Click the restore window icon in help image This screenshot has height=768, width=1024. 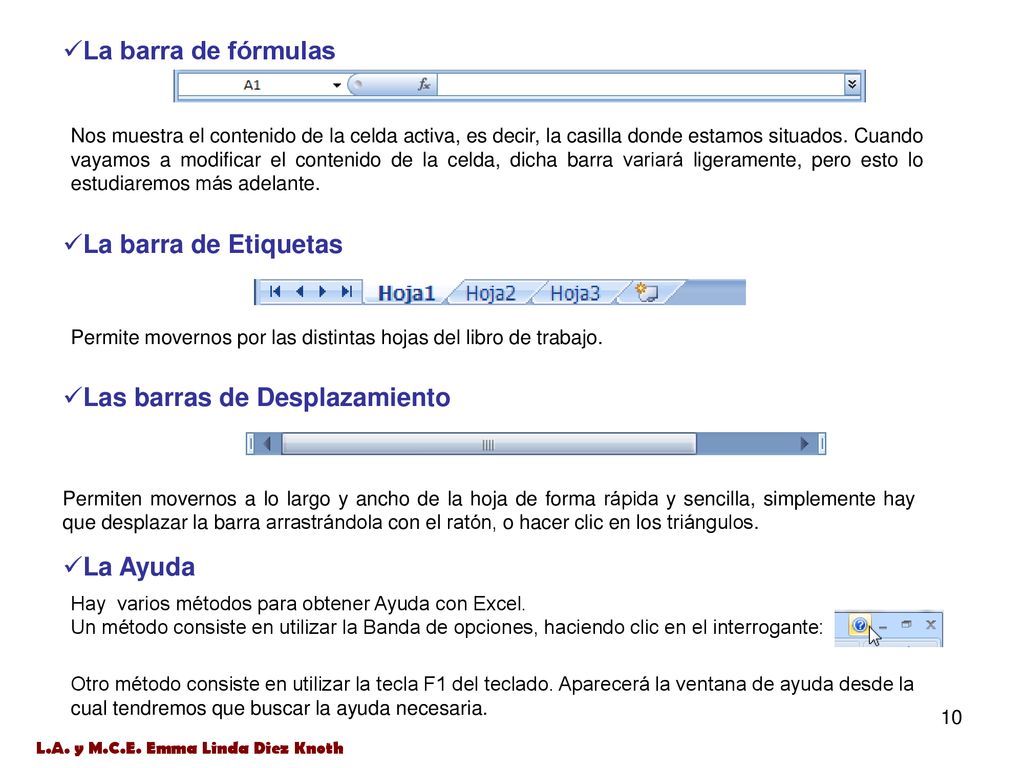pyautogui.click(x=906, y=624)
